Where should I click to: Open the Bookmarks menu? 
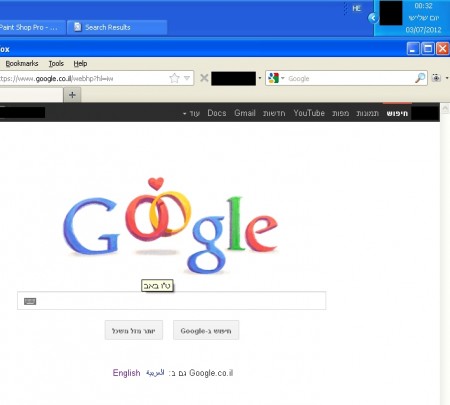22,63
